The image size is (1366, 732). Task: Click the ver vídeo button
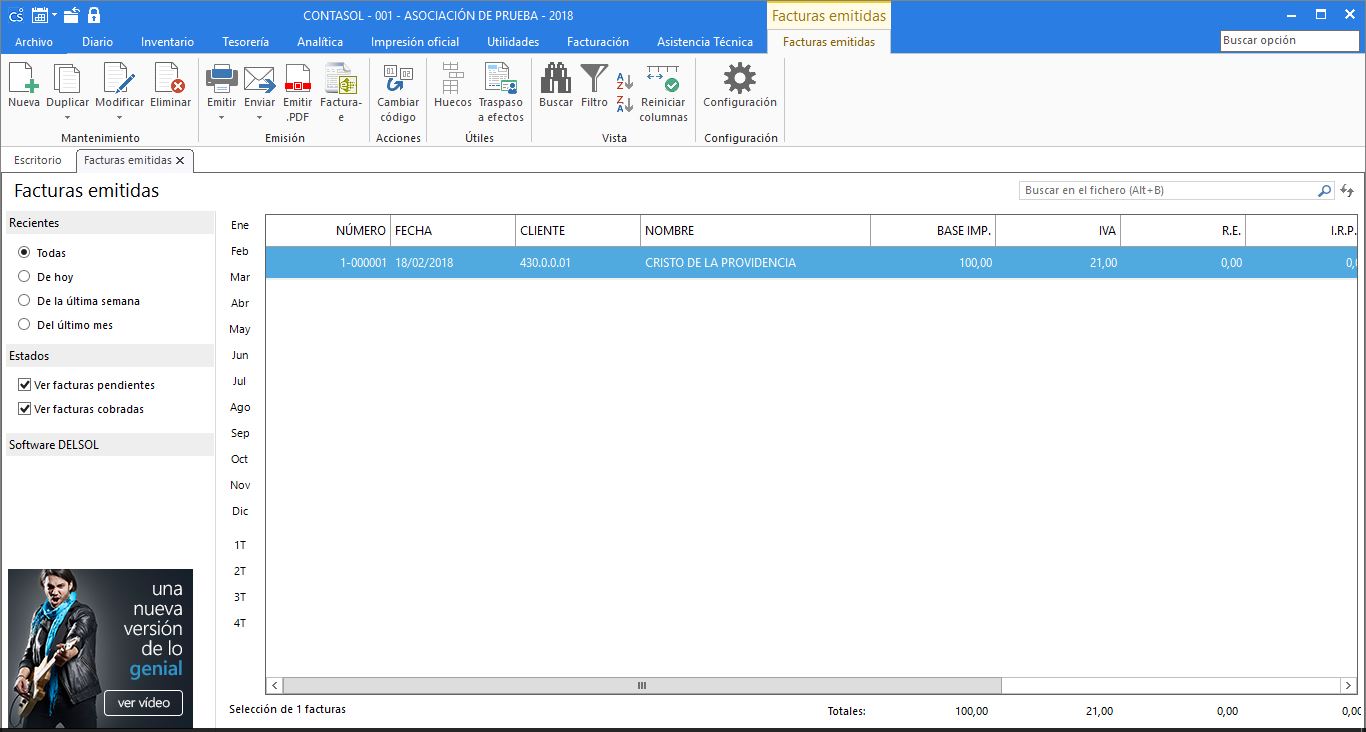144,703
